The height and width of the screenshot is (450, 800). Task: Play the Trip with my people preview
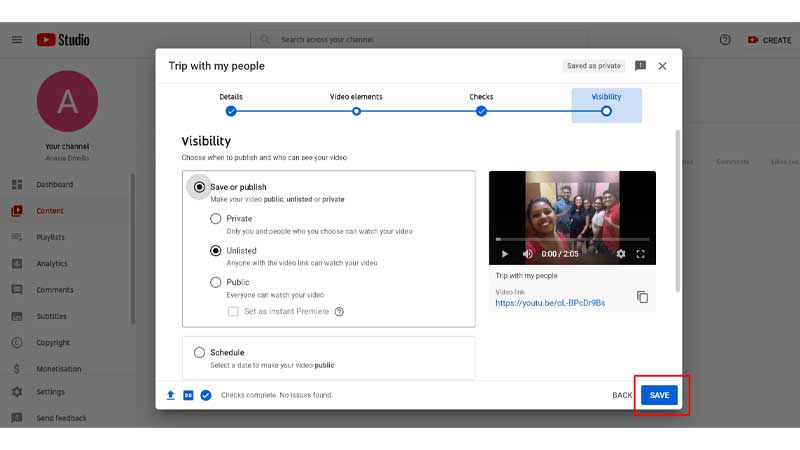(504, 254)
